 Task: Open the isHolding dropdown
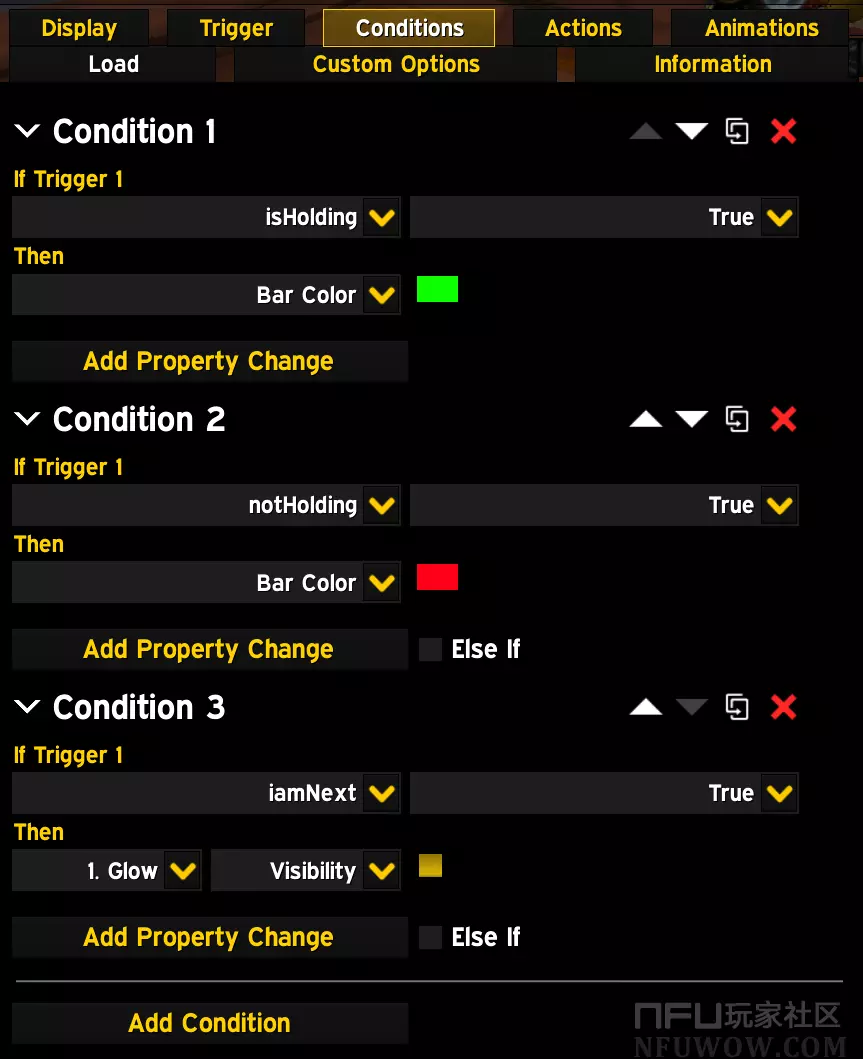point(380,217)
